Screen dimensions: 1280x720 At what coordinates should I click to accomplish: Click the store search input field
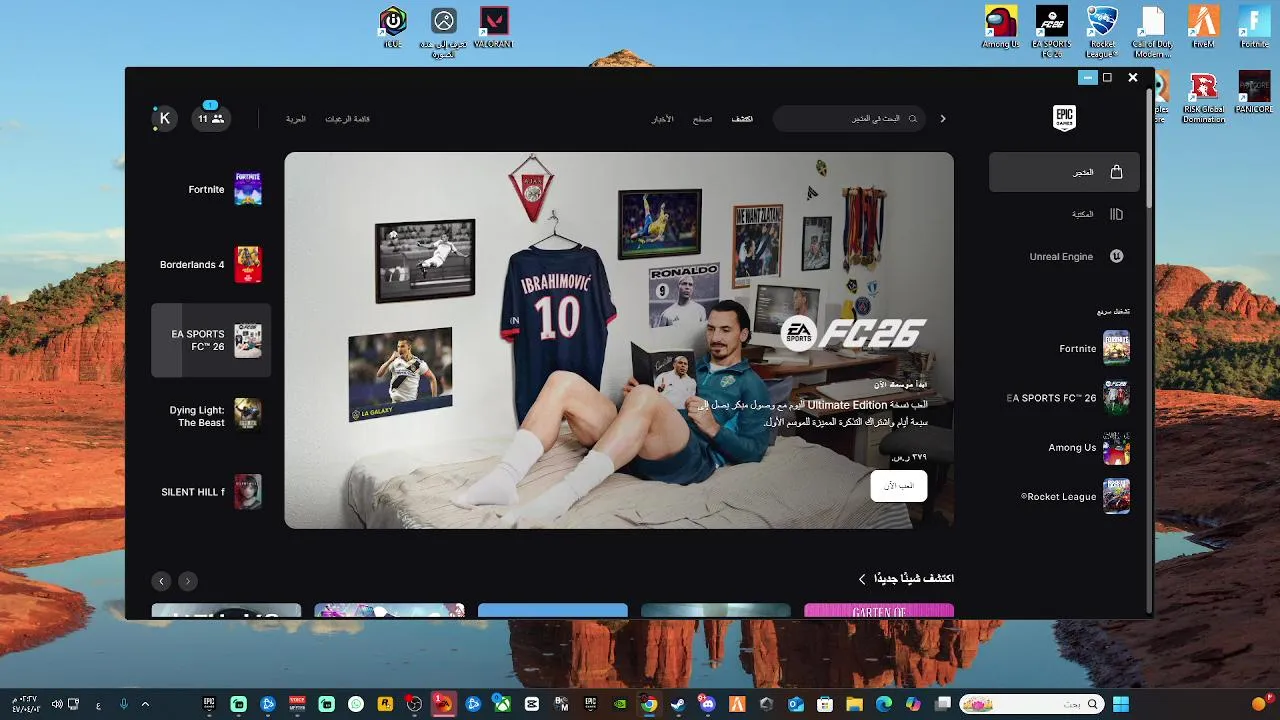[850, 118]
